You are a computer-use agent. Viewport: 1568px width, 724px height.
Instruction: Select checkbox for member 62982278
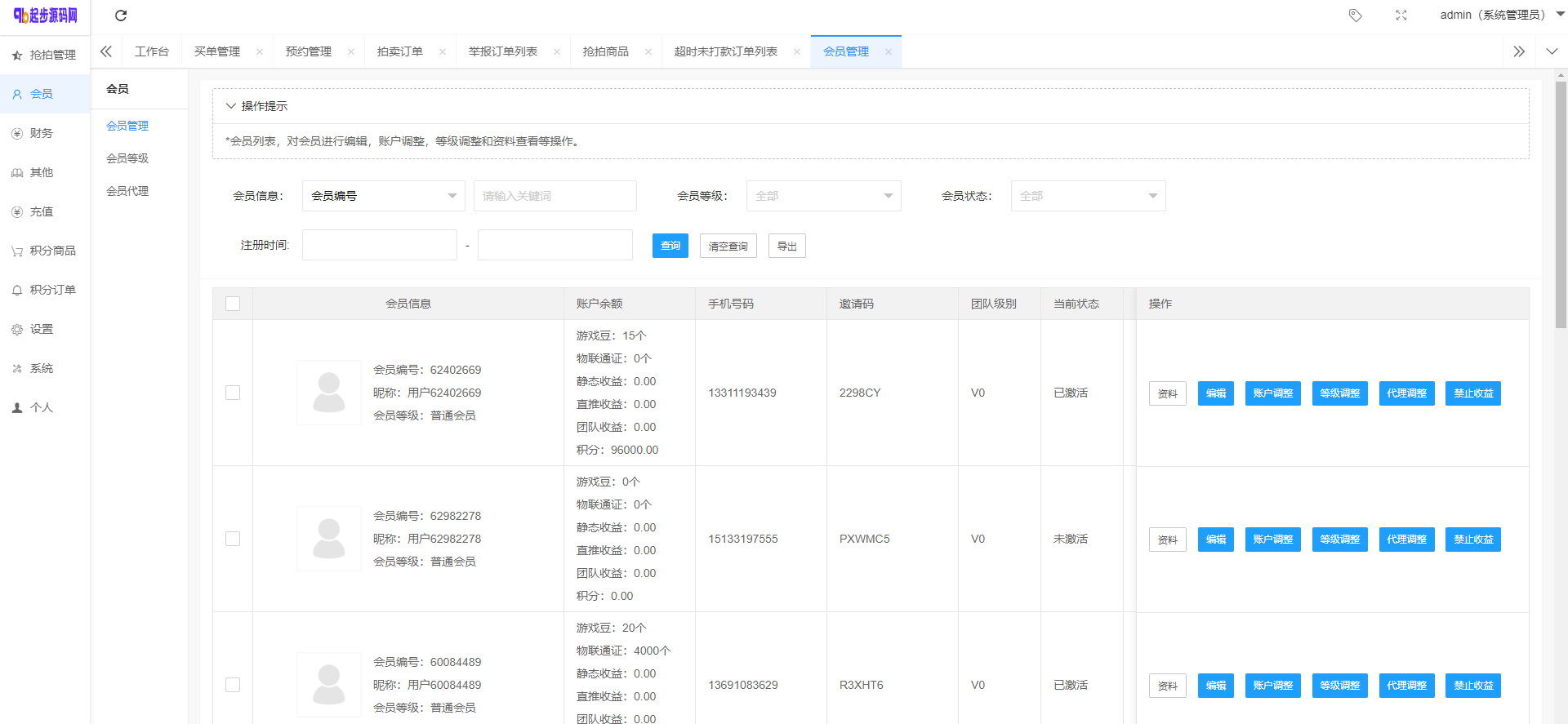point(233,539)
